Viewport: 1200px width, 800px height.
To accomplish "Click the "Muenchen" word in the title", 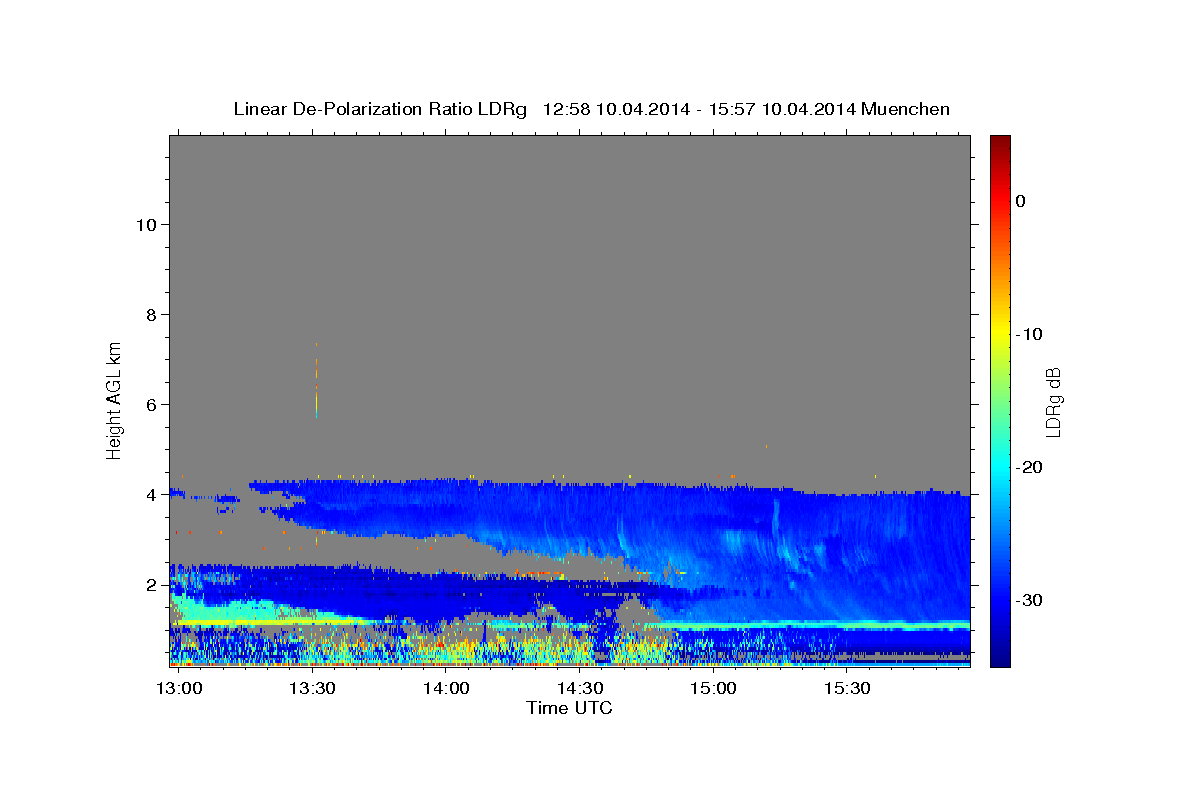I will tap(904, 109).
